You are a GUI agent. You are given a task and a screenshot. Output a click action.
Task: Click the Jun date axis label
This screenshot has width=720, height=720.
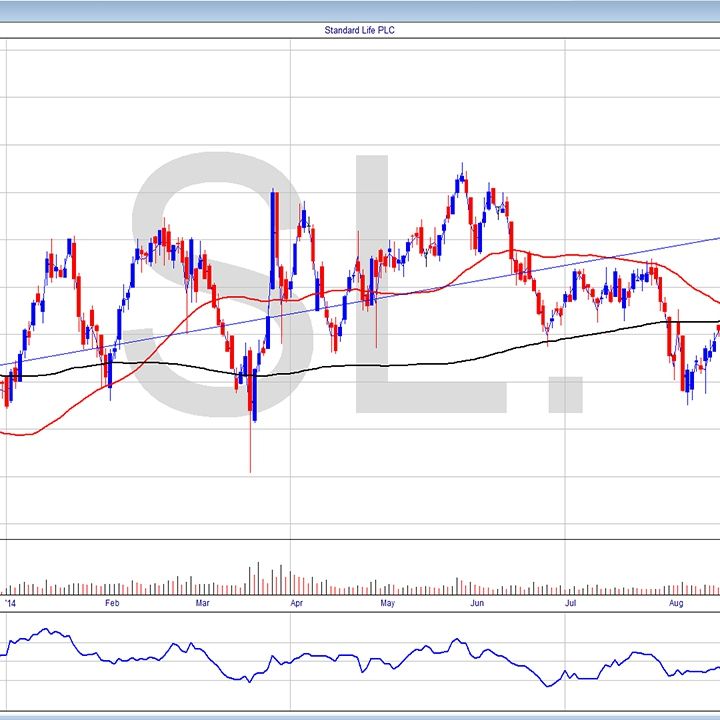478,604
